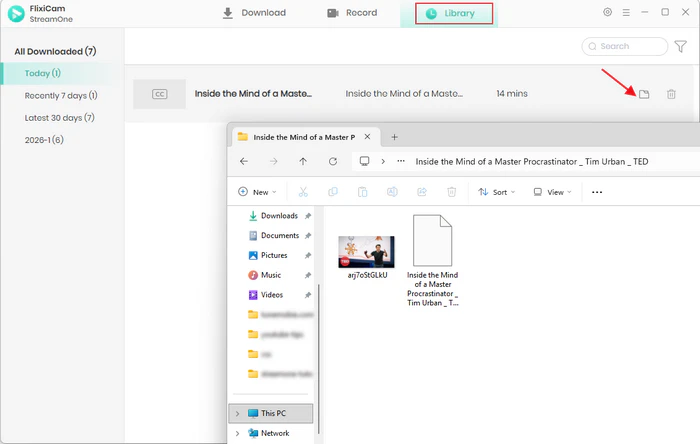
Task: Click the Copy icon in Explorer toolbar
Action: tap(333, 192)
